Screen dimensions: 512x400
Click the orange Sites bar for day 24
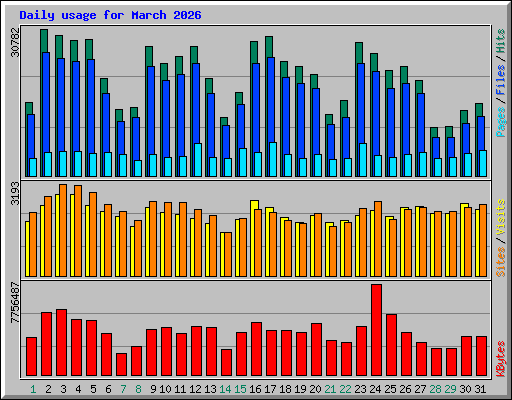(378, 239)
